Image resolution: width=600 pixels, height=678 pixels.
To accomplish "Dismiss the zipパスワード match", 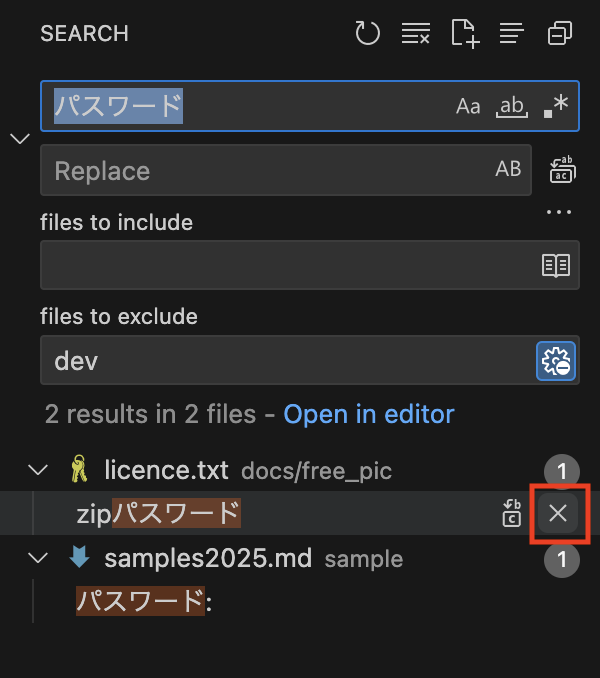I will click(558, 513).
